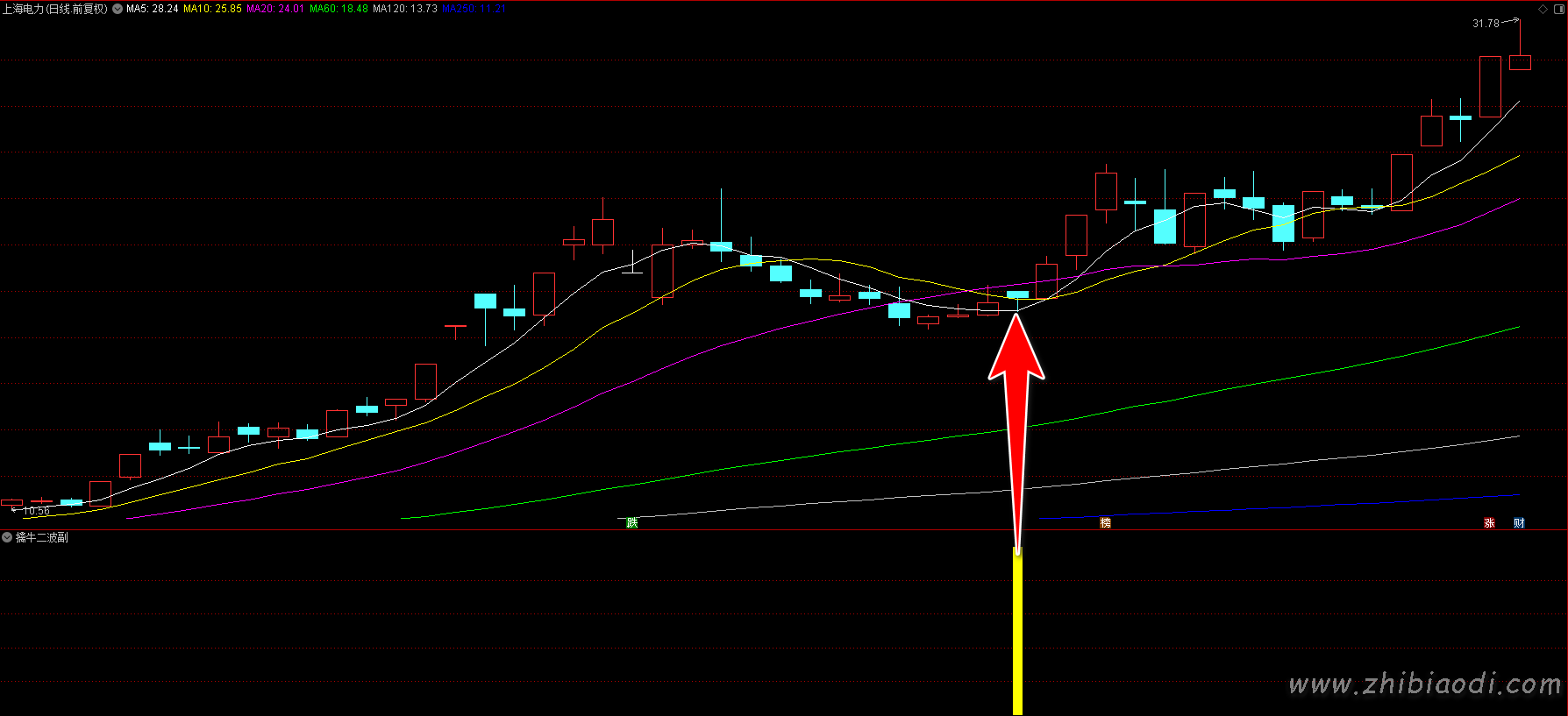Expand the 擒牛二波副 indicator dropdown arrow

click(7, 537)
